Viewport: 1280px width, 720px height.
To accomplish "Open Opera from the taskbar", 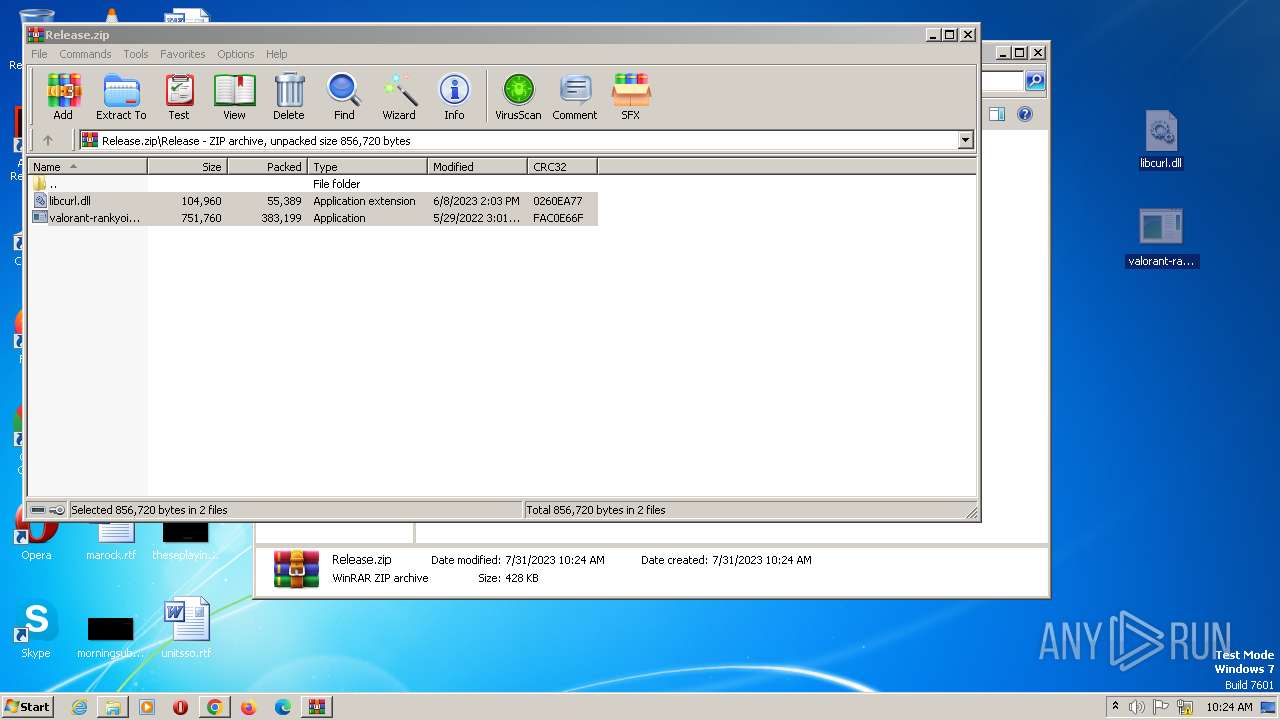I will tap(181, 707).
